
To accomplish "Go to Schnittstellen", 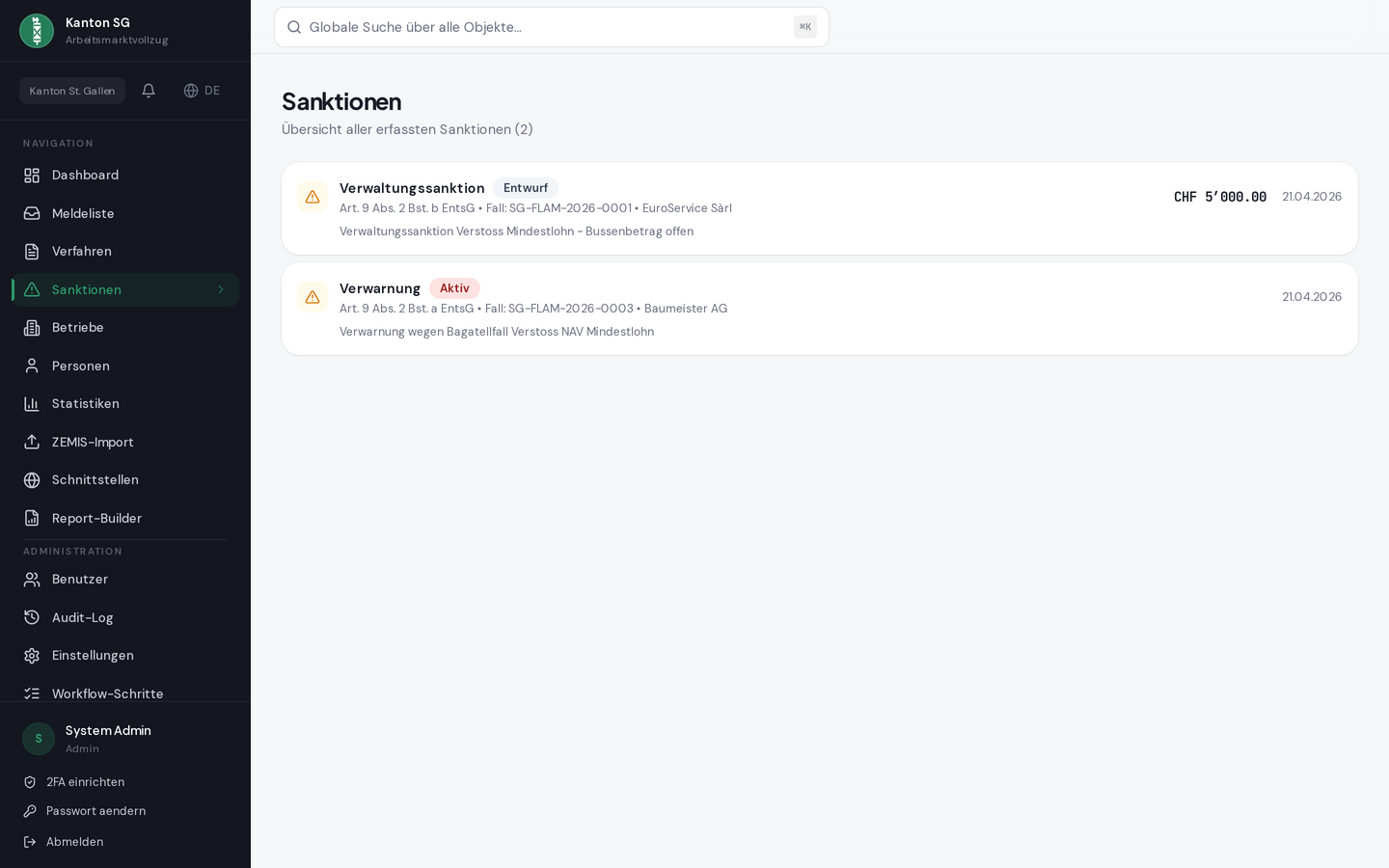I will point(125,480).
